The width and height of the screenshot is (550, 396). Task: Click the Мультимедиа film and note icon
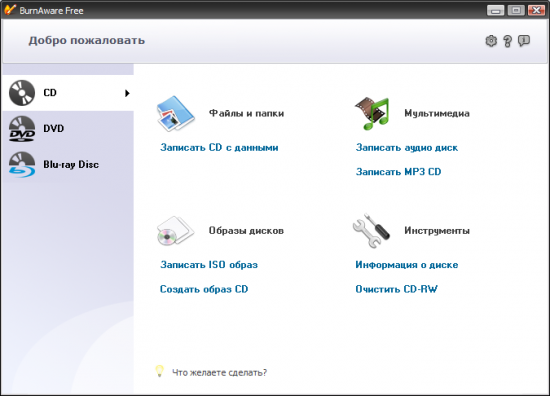372,114
